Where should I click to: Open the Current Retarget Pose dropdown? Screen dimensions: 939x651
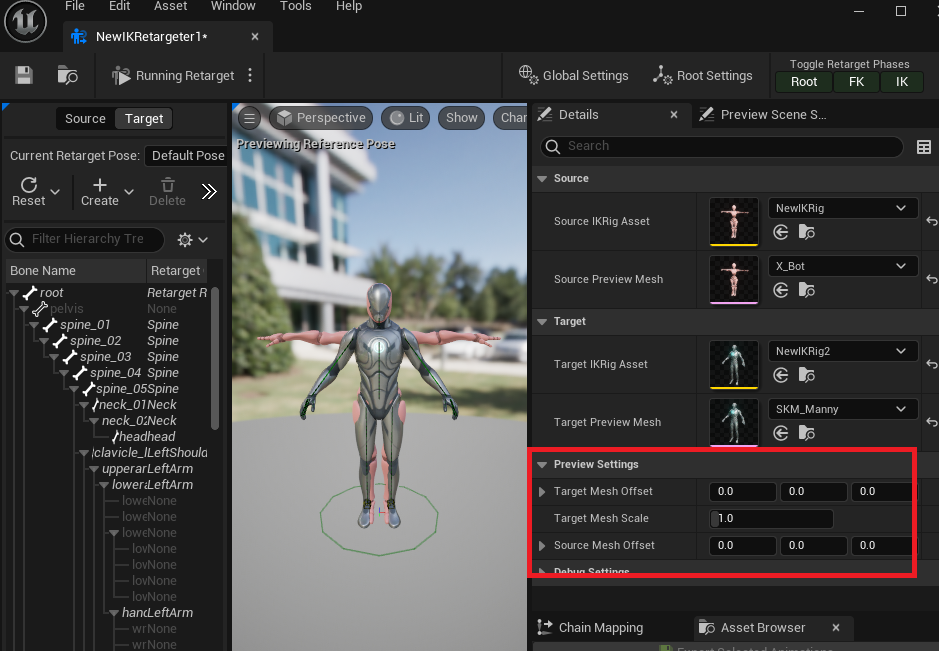[187, 156]
